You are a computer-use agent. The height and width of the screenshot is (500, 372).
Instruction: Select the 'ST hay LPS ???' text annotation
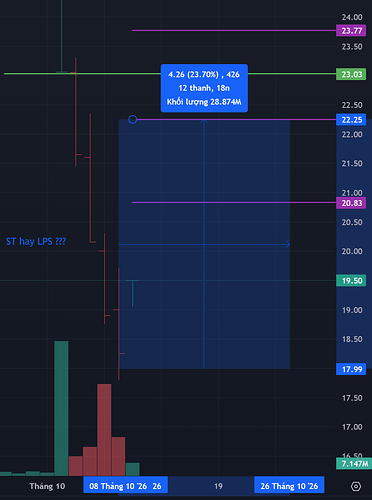pyautogui.click(x=36, y=241)
